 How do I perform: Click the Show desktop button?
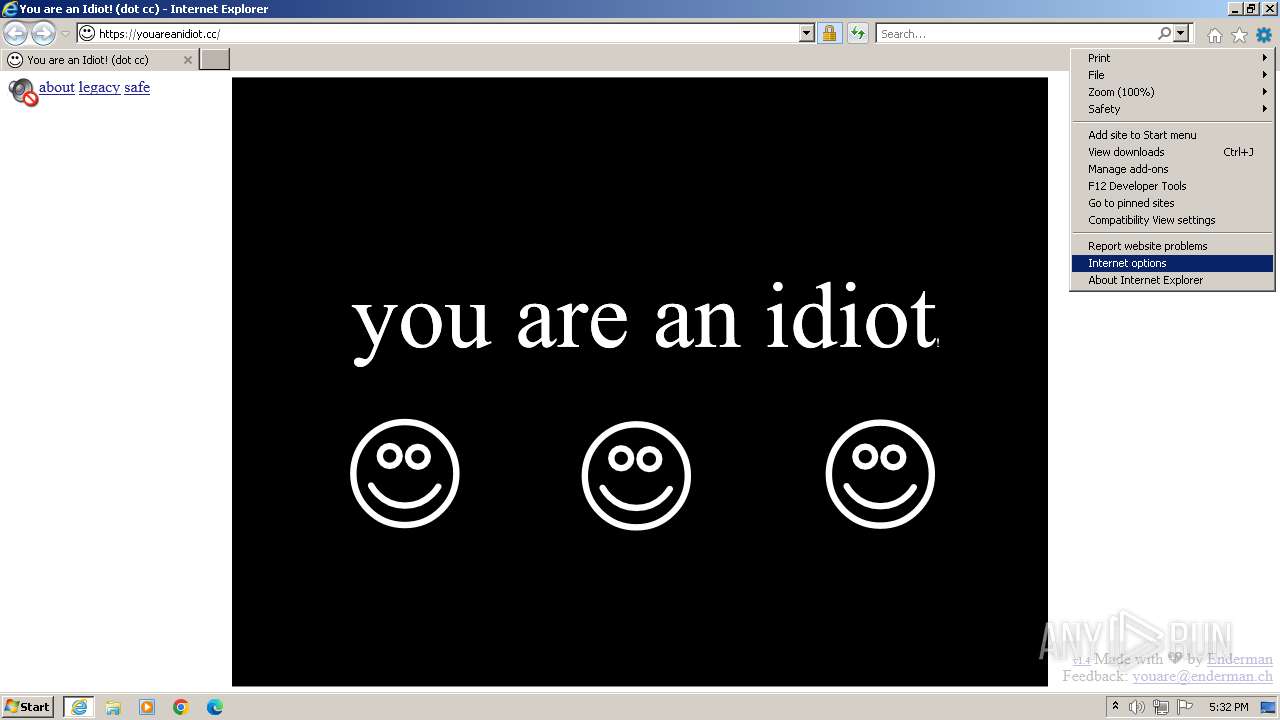(1269, 707)
